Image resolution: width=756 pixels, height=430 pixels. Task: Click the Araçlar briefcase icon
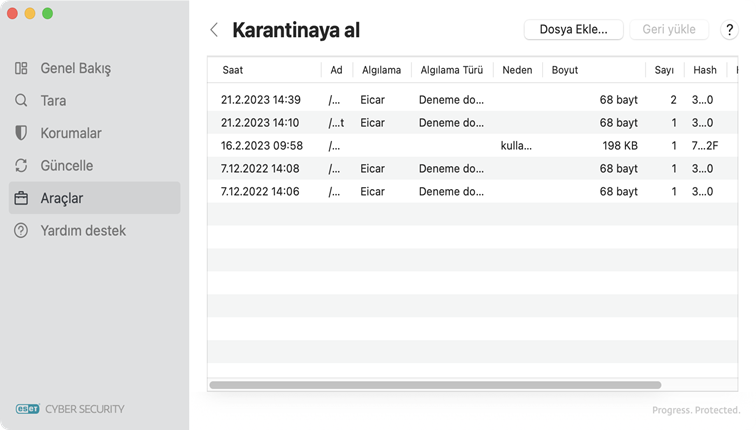(x=21, y=198)
